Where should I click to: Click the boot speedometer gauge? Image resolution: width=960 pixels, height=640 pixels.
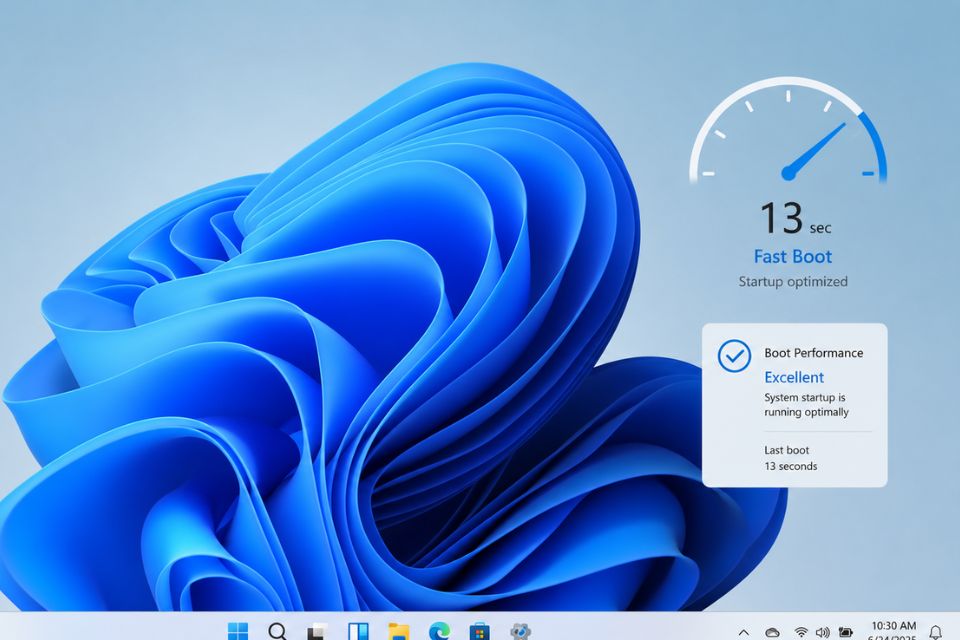(788, 130)
